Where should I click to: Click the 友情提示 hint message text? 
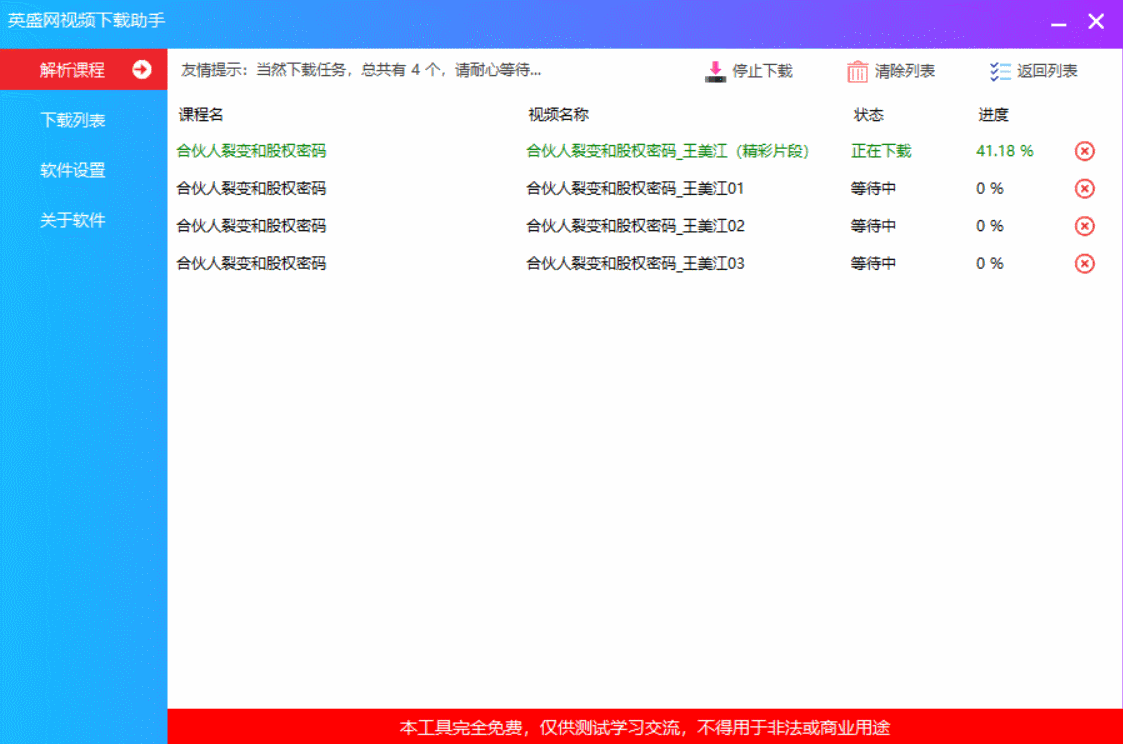(360, 69)
